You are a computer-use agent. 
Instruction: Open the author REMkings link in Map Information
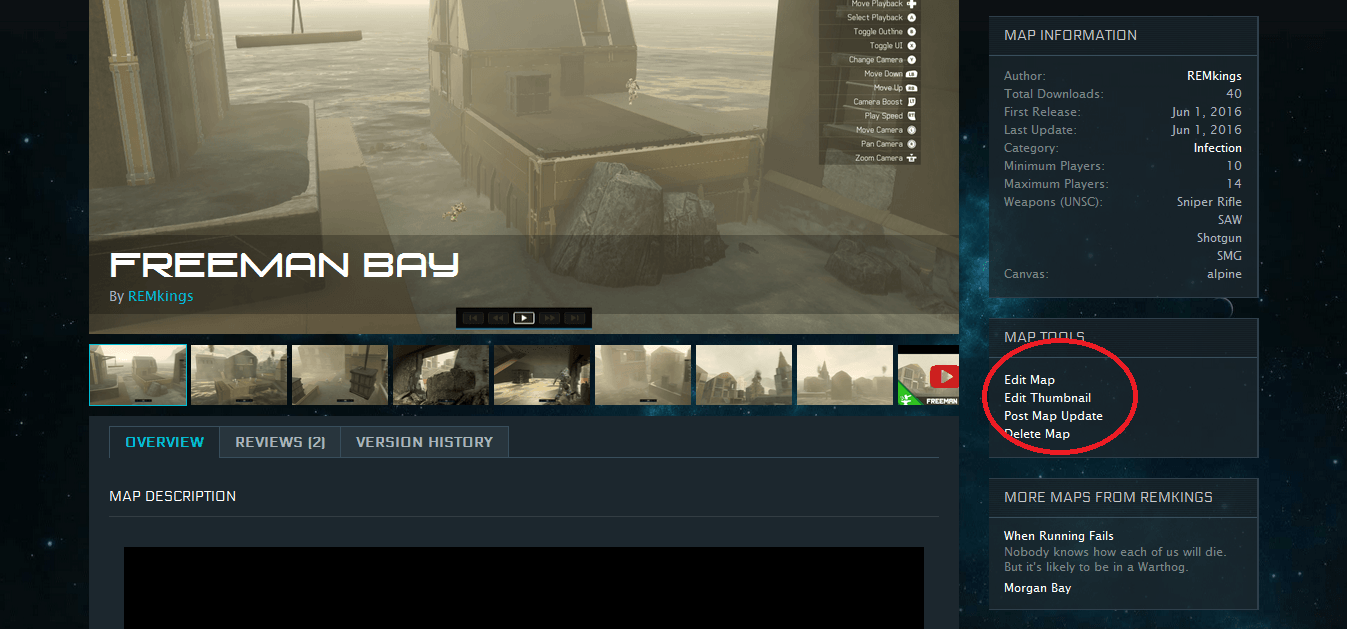1214,76
